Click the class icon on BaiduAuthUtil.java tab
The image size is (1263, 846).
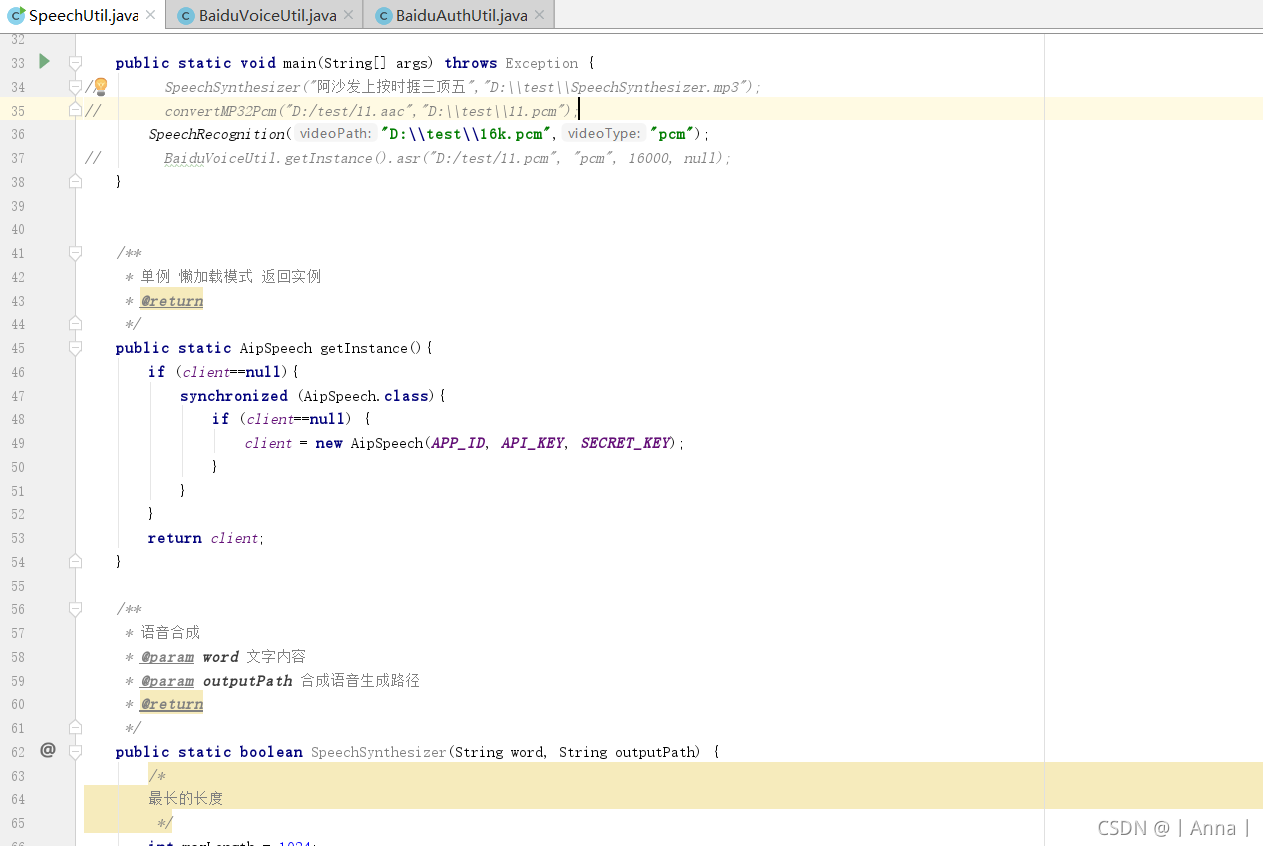click(383, 15)
